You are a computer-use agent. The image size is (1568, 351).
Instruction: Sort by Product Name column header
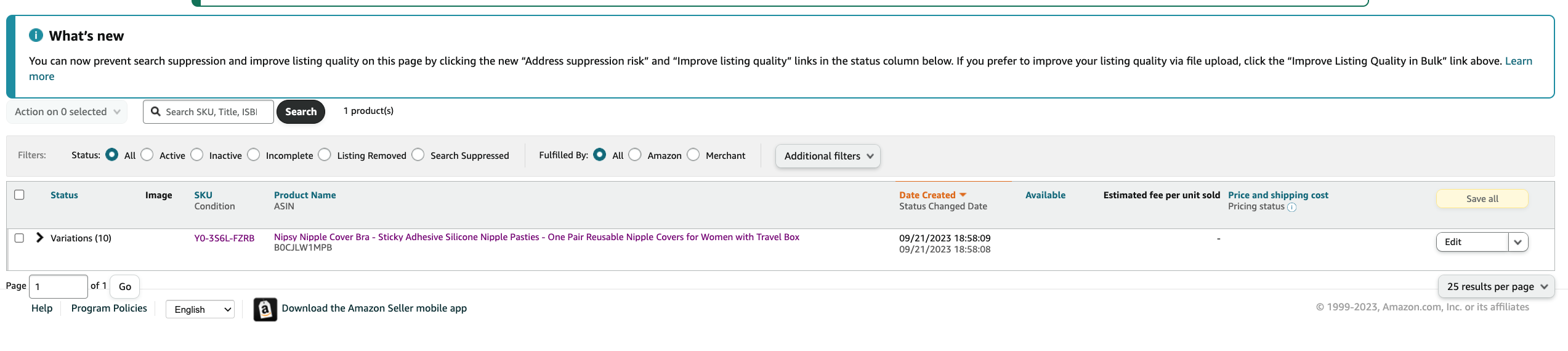[x=305, y=195]
